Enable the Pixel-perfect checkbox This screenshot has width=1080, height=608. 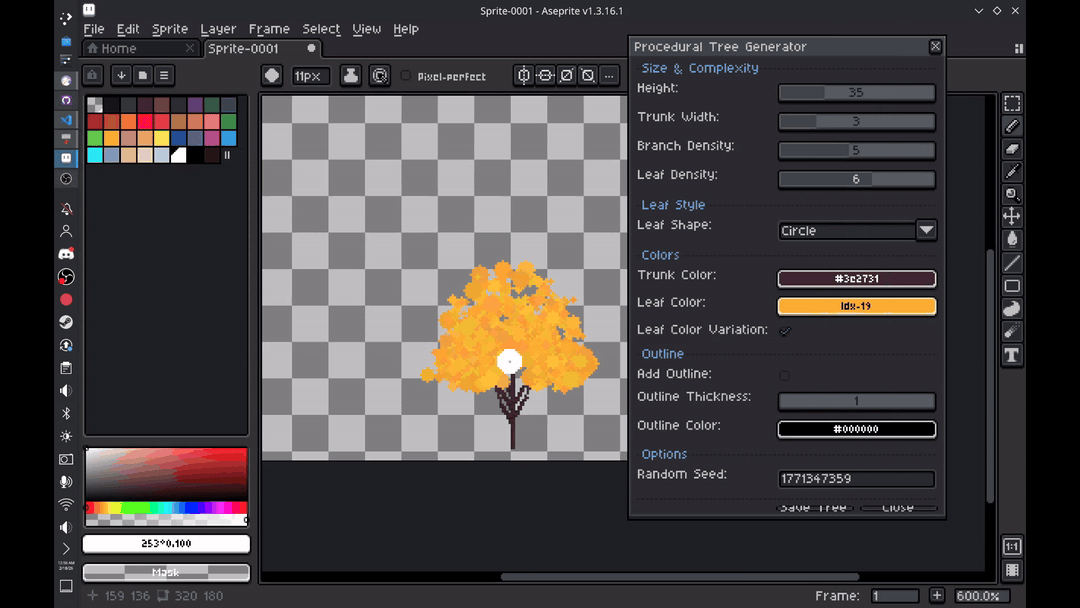[406, 76]
